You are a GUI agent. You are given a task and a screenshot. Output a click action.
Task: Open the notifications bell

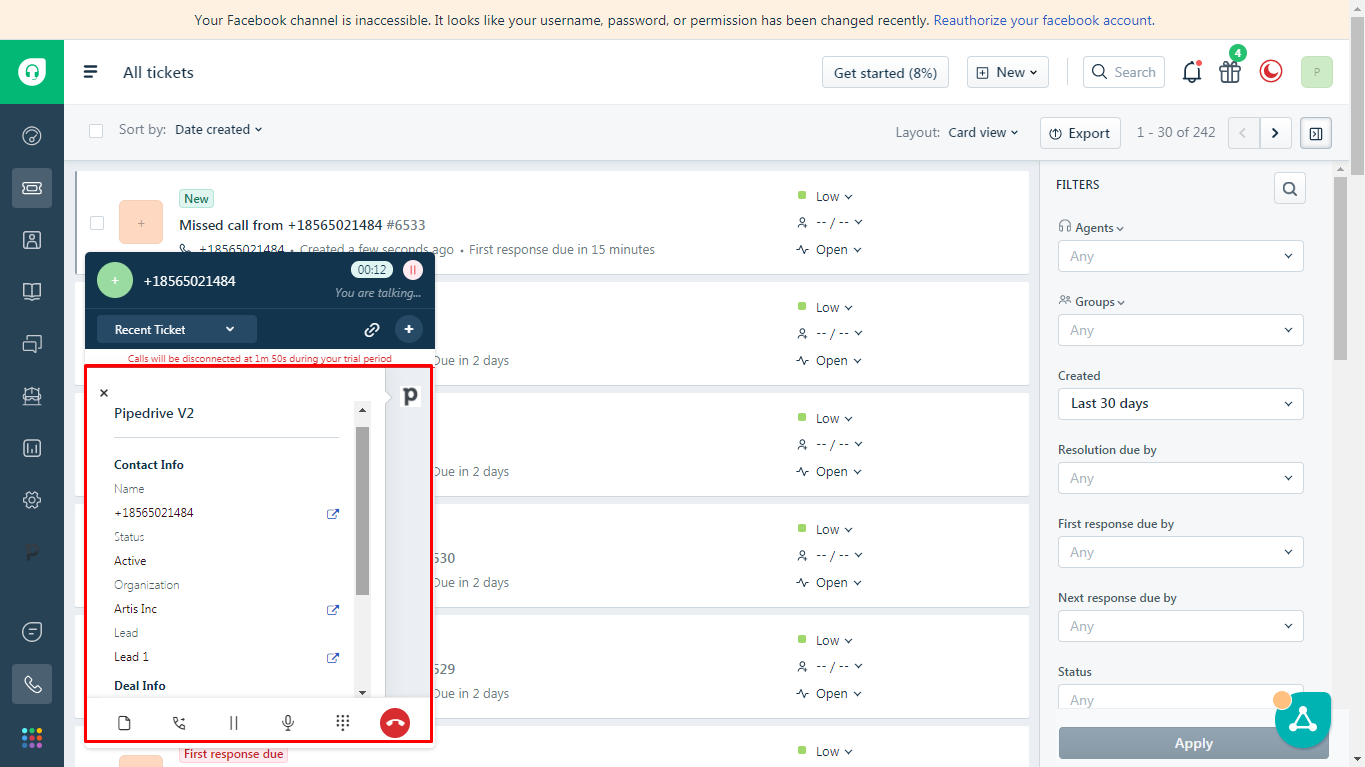(x=1191, y=72)
